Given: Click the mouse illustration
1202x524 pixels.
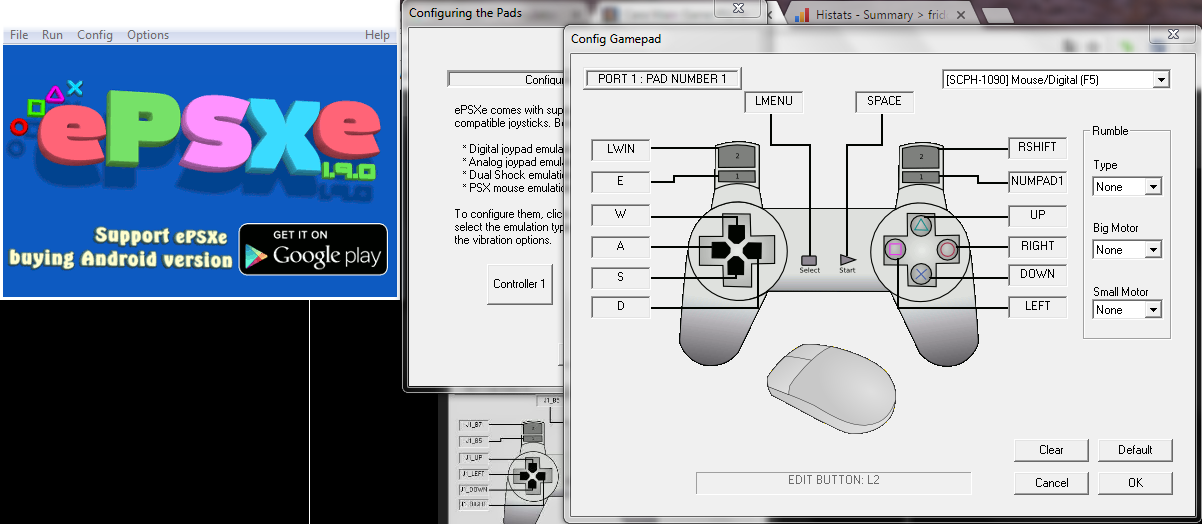Looking at the screenshot, I should point(832,388).
